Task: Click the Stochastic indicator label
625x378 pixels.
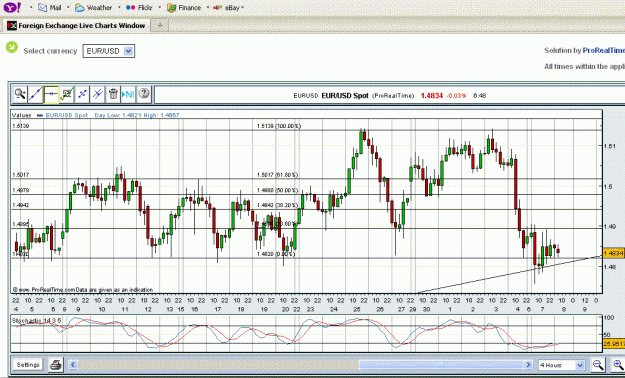Action: [37, 320]
